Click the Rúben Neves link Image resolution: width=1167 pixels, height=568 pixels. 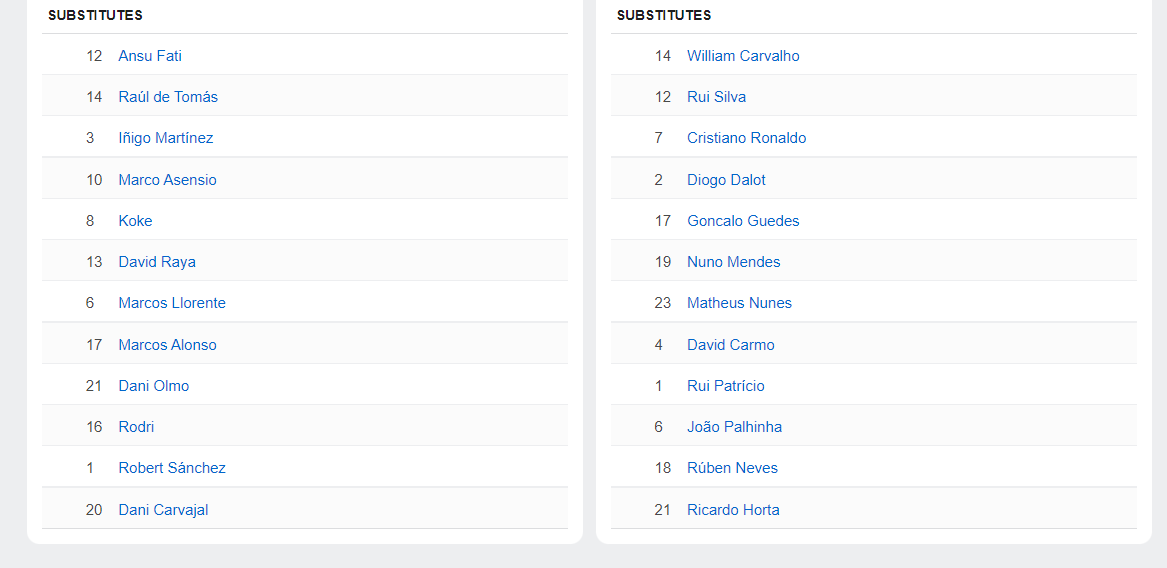click(732, 468)
